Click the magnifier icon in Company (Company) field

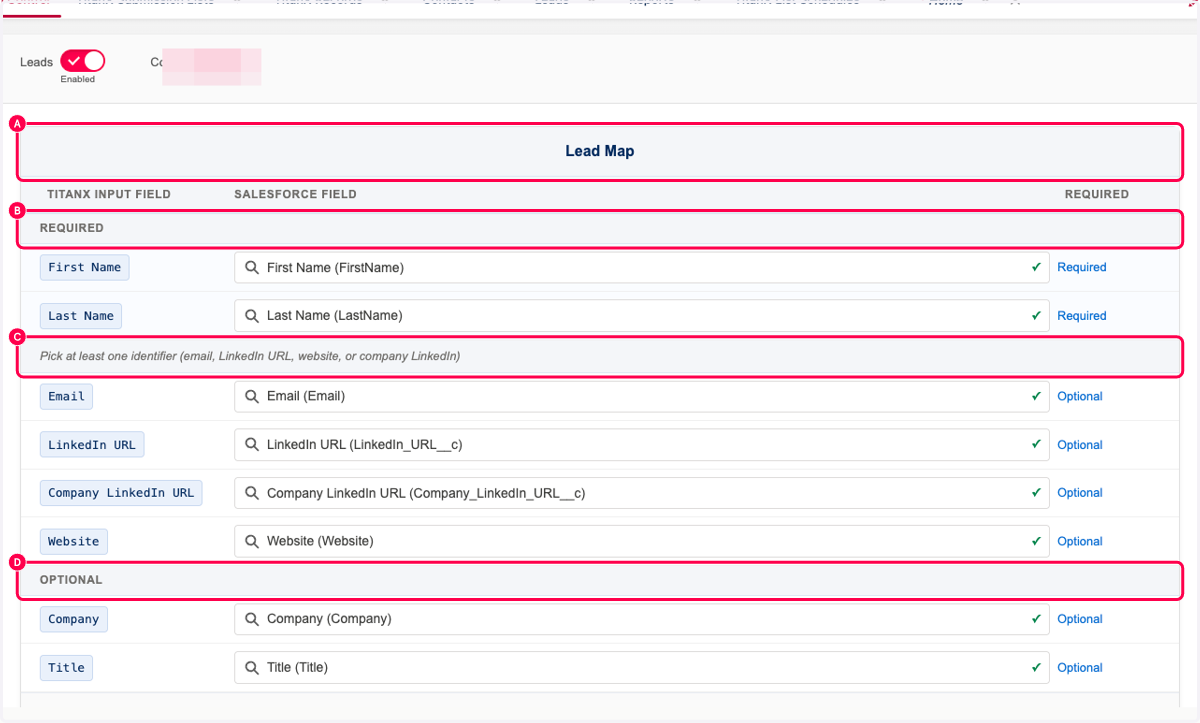(x=252, y=619)
